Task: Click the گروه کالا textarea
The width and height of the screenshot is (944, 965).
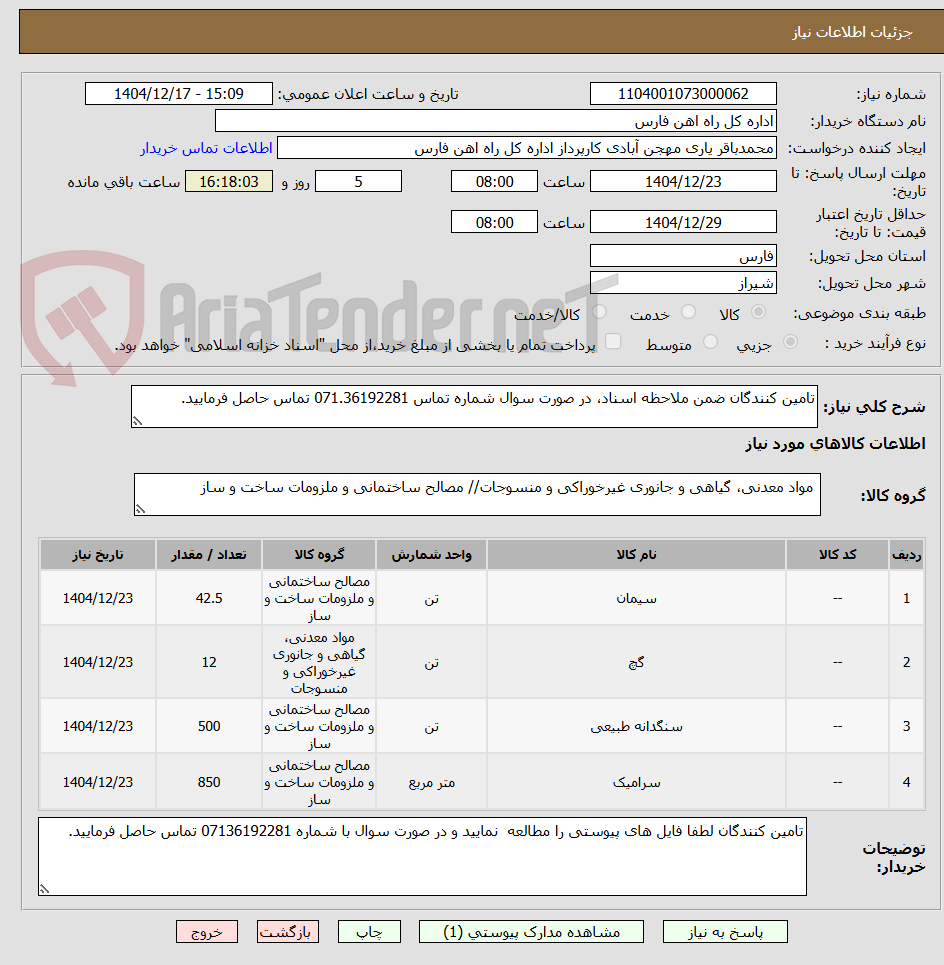Action: (477, 494)
